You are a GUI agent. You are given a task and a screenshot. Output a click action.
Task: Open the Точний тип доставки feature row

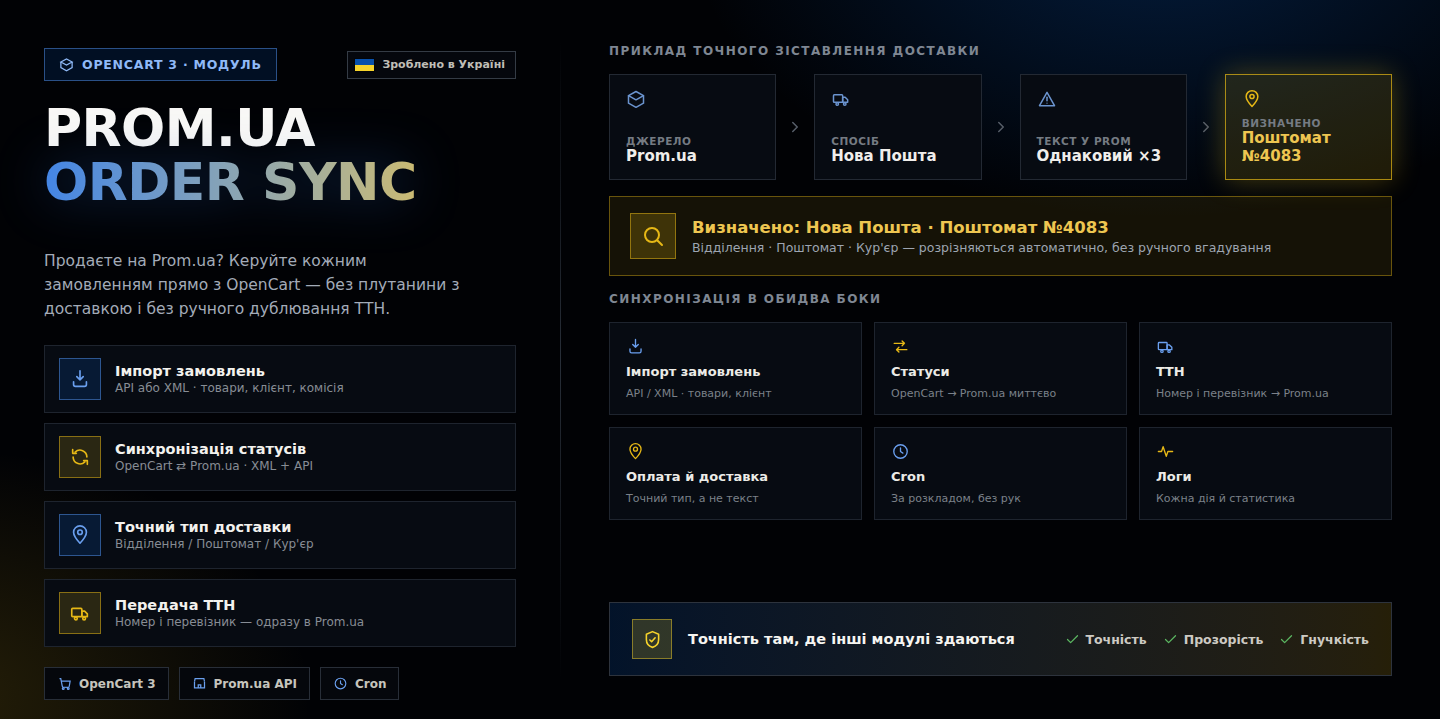(x=280, y=535)
